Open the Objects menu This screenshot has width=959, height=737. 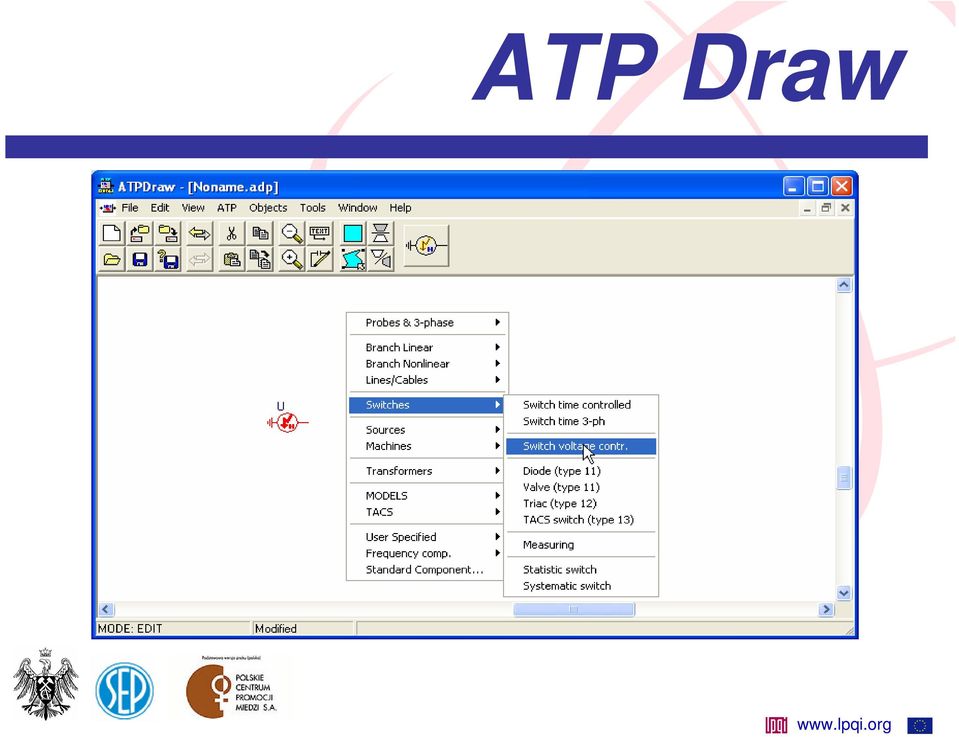coord(268,208)
